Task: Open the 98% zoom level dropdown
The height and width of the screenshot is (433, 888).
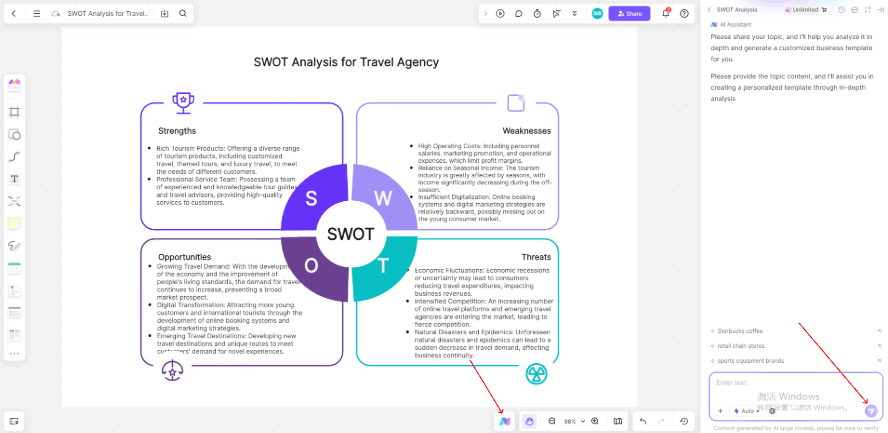Action: [574, 422]
